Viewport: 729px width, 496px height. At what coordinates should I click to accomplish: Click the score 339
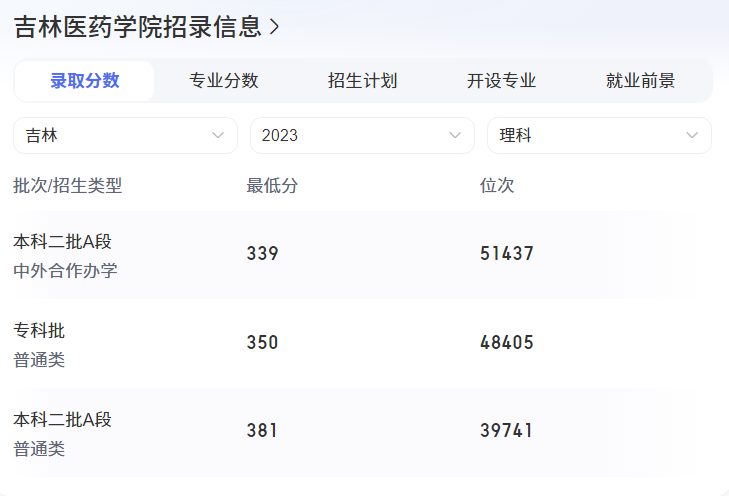(x=263, y=253)
